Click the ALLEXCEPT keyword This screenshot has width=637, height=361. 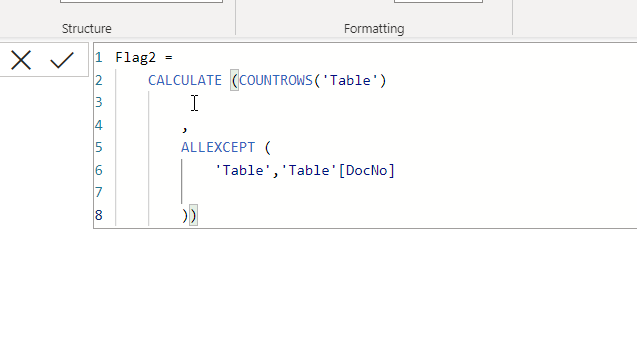[x=218, y=147]
